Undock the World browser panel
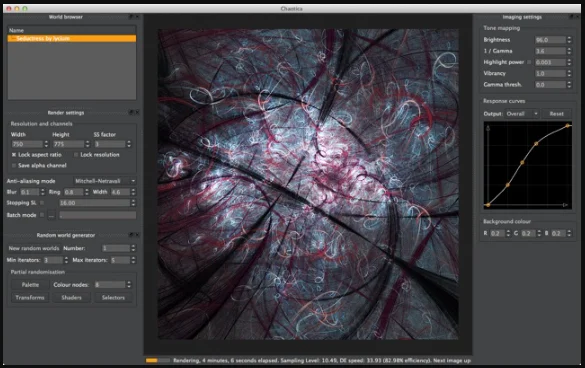 point(131,17)
